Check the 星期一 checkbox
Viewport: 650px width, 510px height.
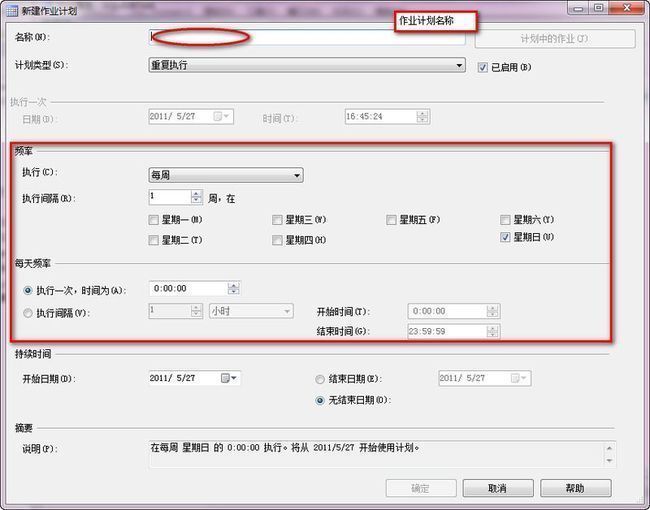pyautogui.click(x=153, y=220)
